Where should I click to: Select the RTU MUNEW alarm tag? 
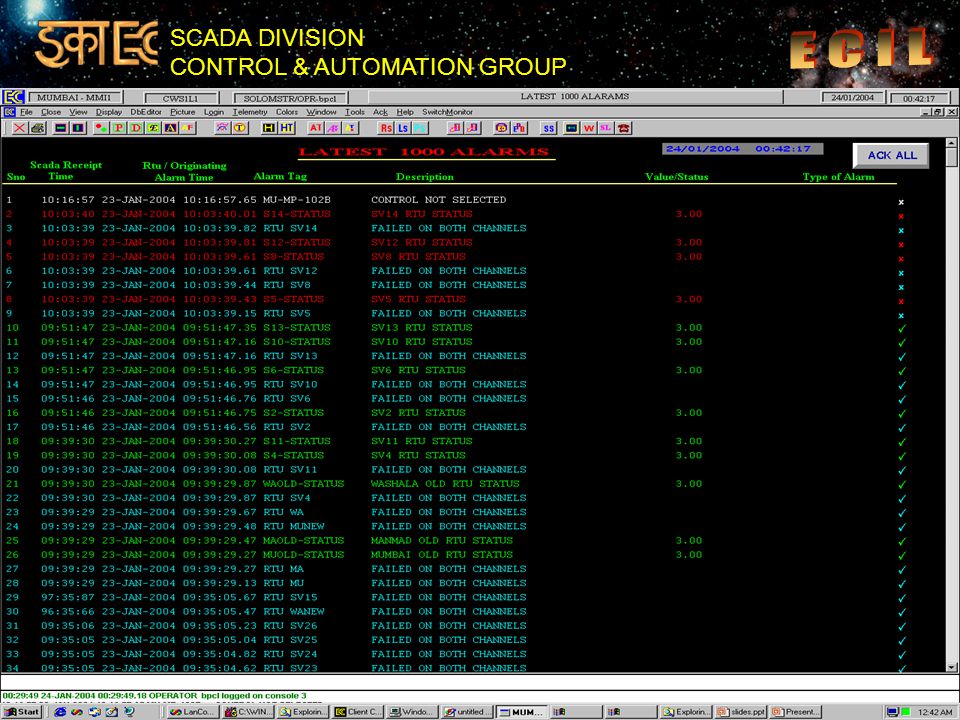294,527
